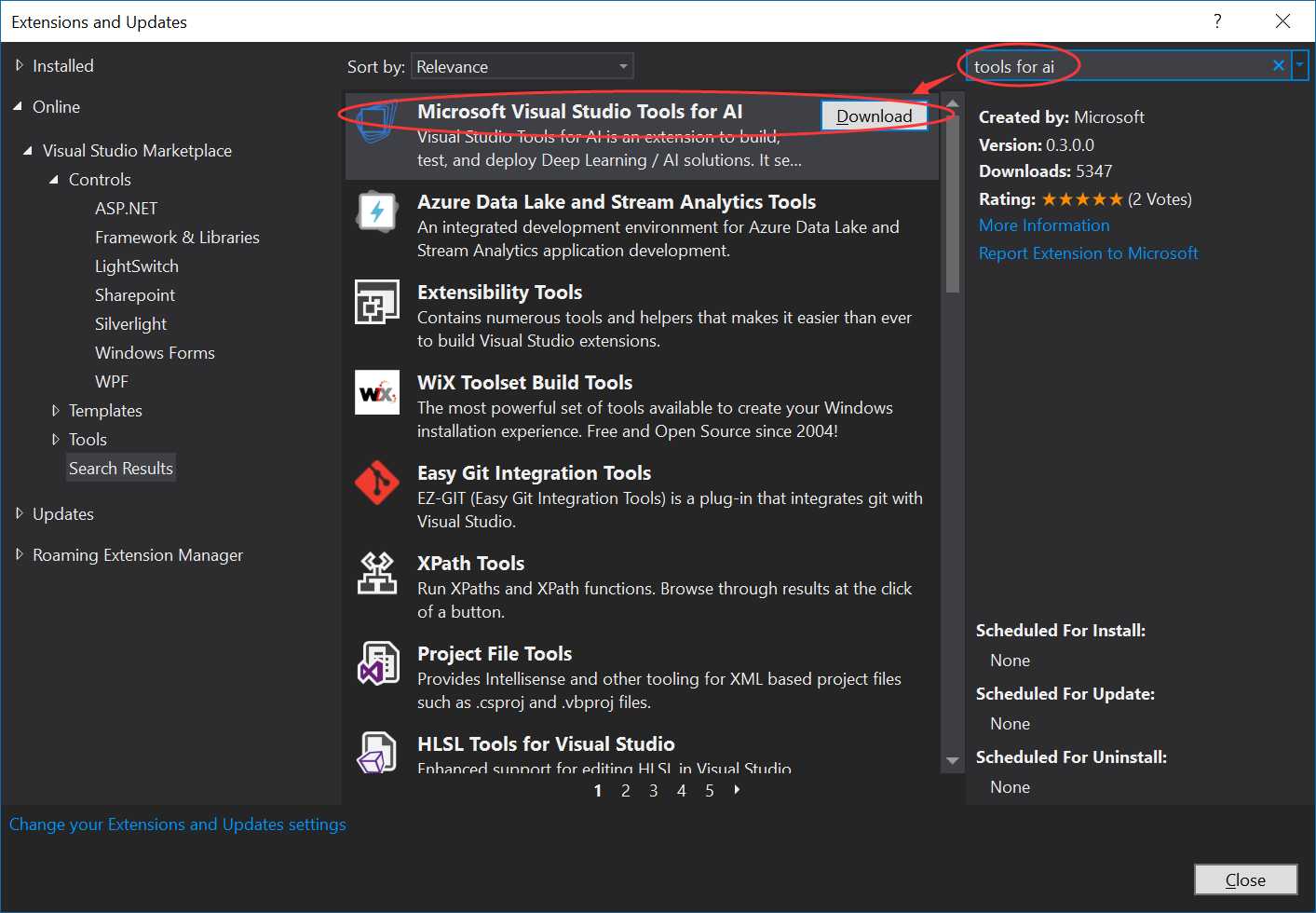
Task: Click scrollbar down arrow in results
Action: click(952, 760)
